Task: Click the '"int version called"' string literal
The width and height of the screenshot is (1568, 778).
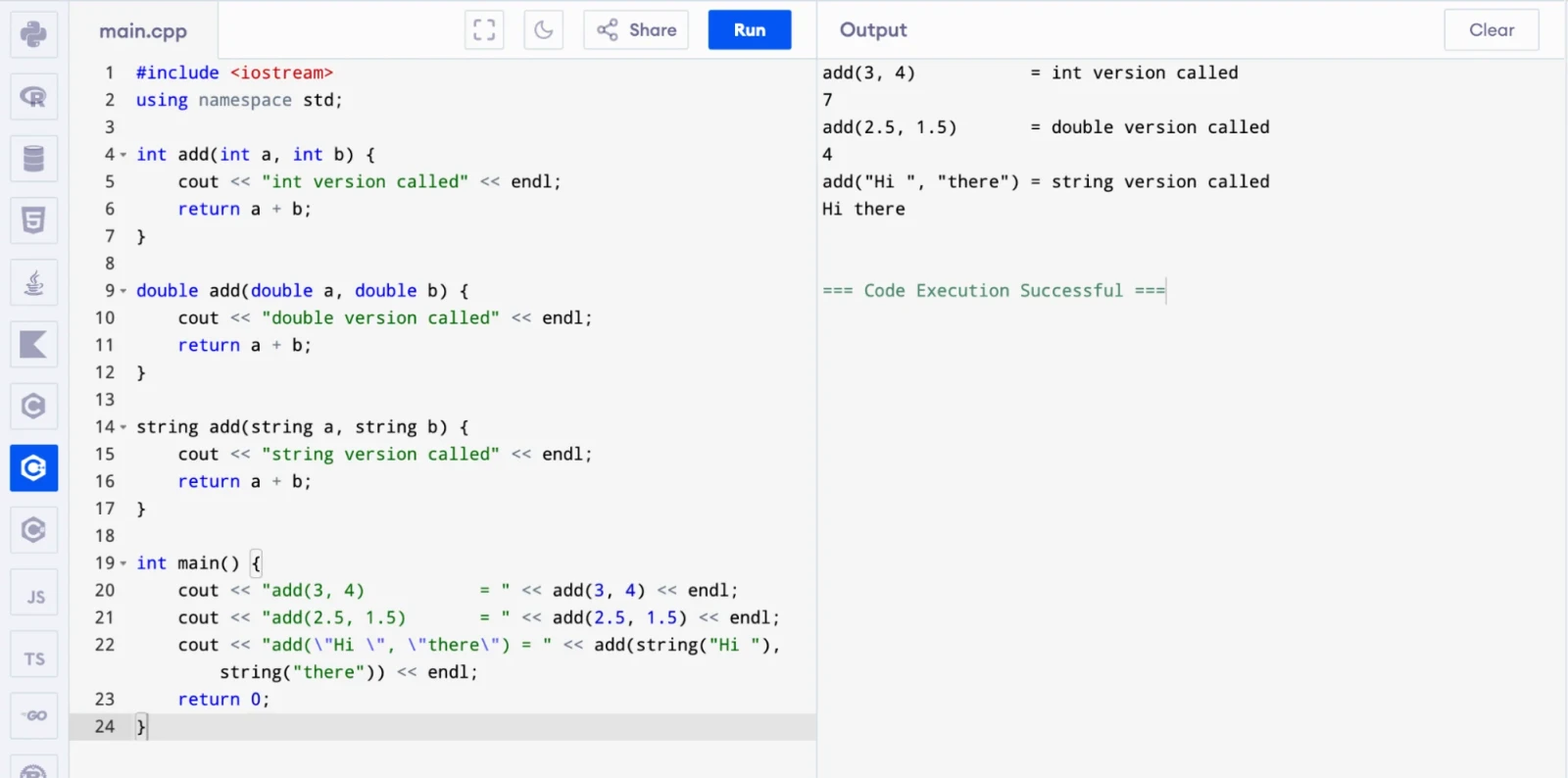Action: [365, 181]
